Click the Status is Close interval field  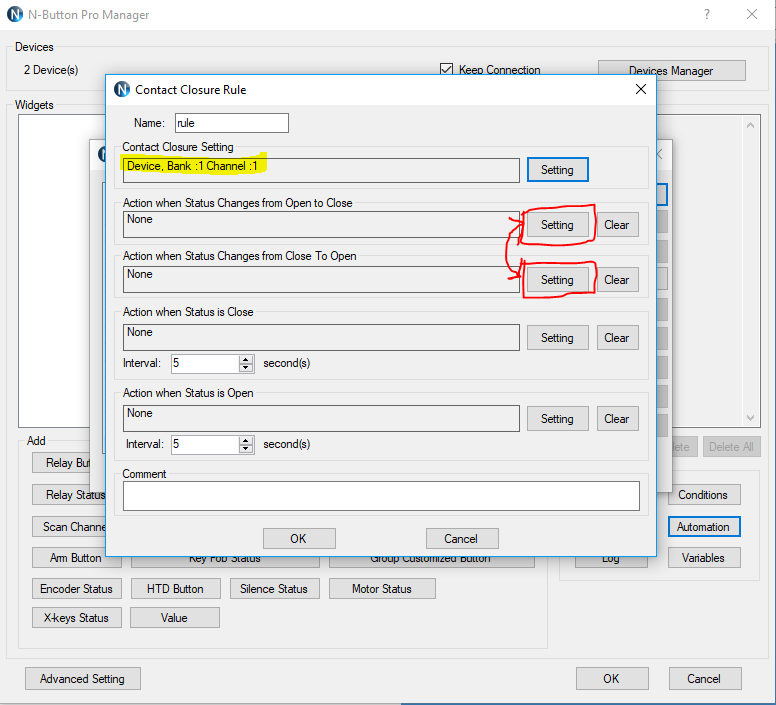click(205, 363)
